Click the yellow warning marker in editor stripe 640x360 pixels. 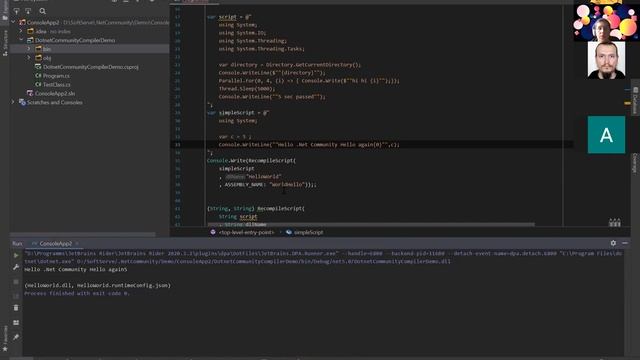(627, 104)
